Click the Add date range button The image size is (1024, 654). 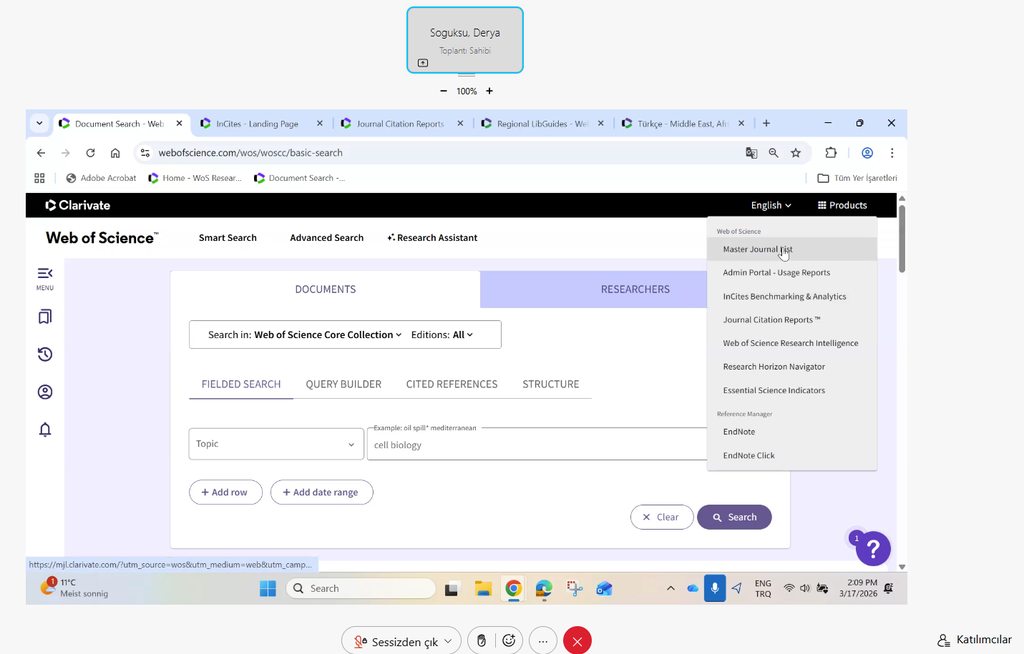(x=321, y=492)
